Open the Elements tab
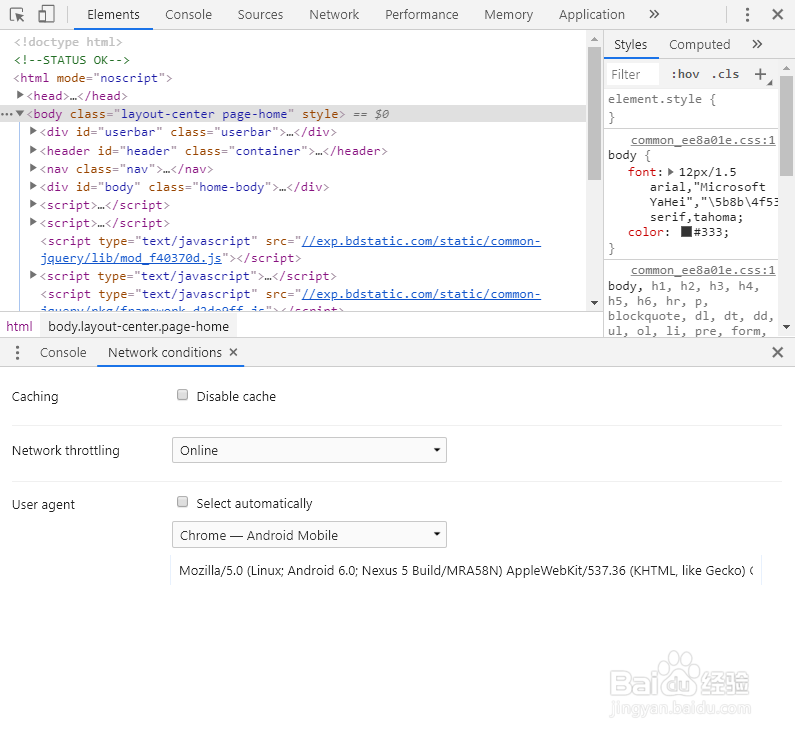Image resolution: width=795 pixels, height=736 pixels. click(x=113, y=15)
